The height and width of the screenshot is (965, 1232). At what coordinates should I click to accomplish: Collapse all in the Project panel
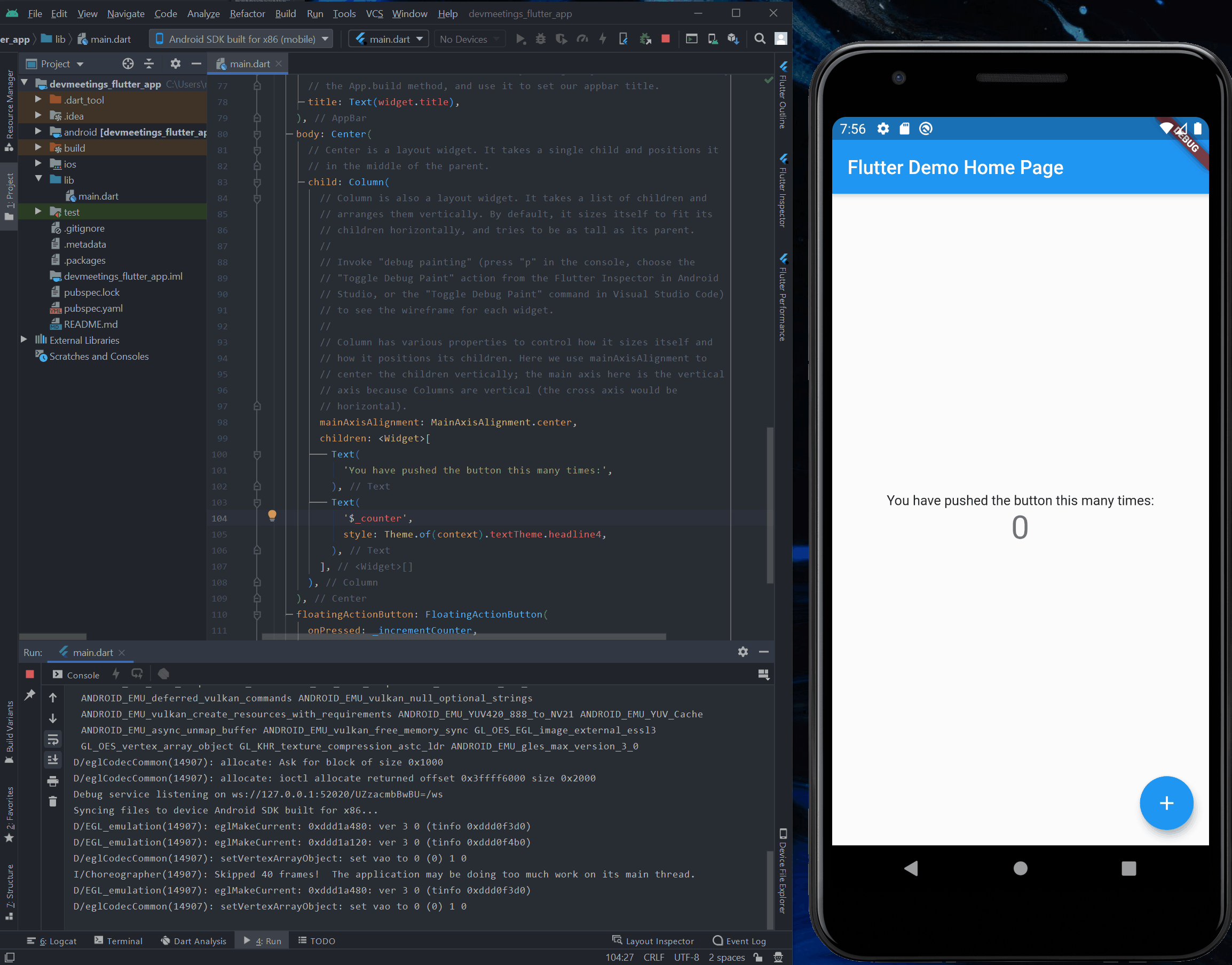pyautogui.click(x=149, y=64)
